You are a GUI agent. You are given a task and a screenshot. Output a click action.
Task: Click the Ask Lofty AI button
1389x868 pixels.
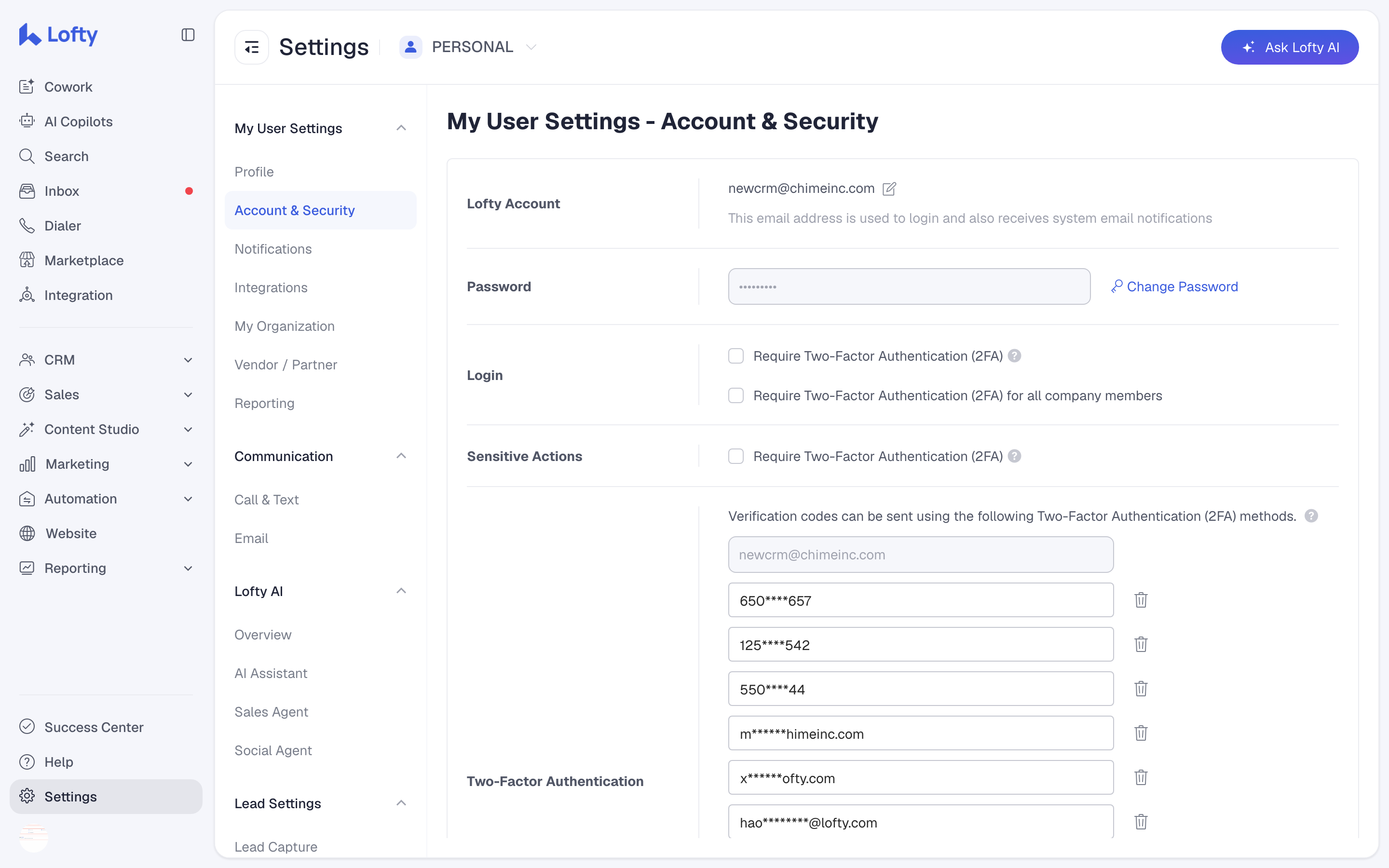point(1289,47)
